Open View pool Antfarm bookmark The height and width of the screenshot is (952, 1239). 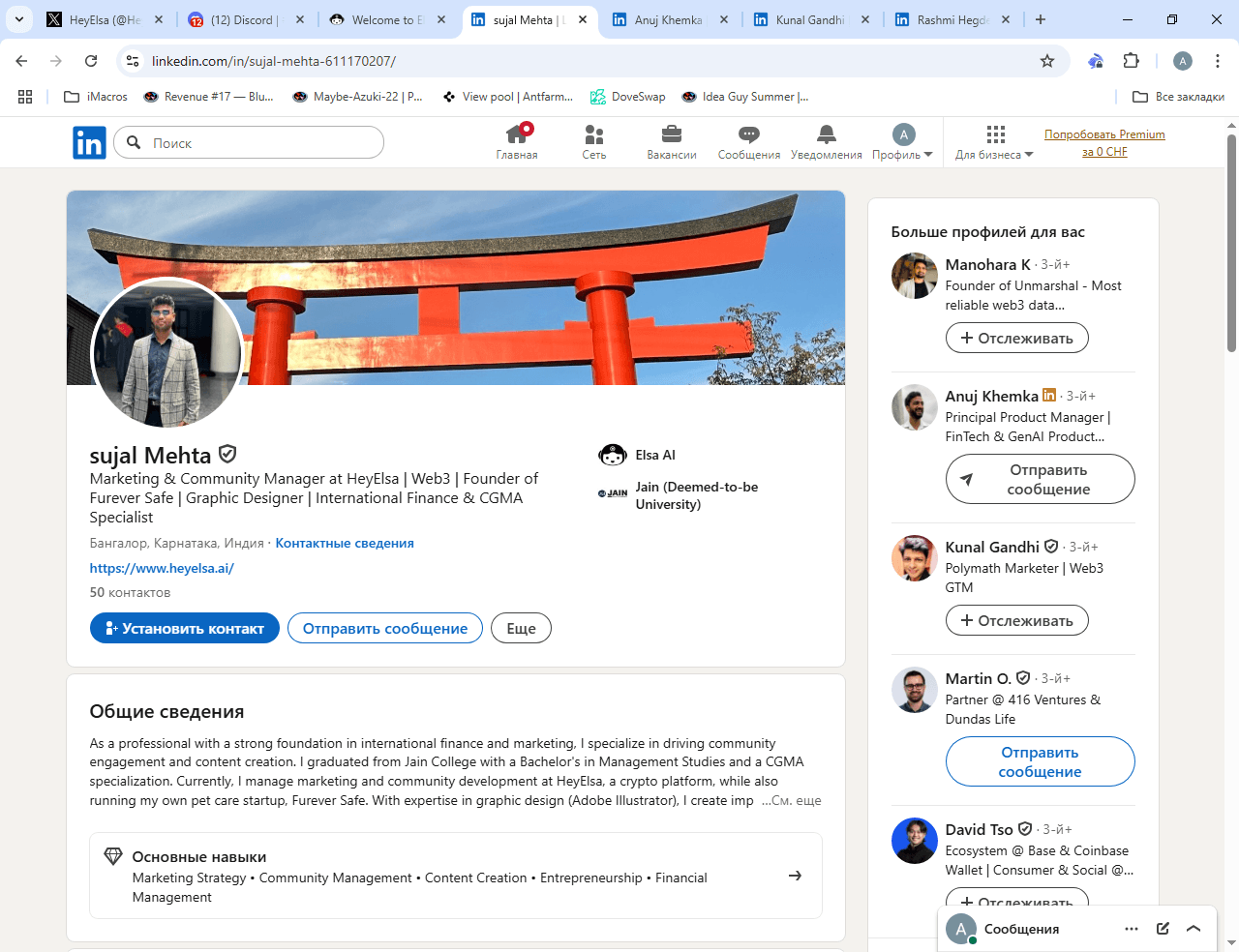point(507,97)
